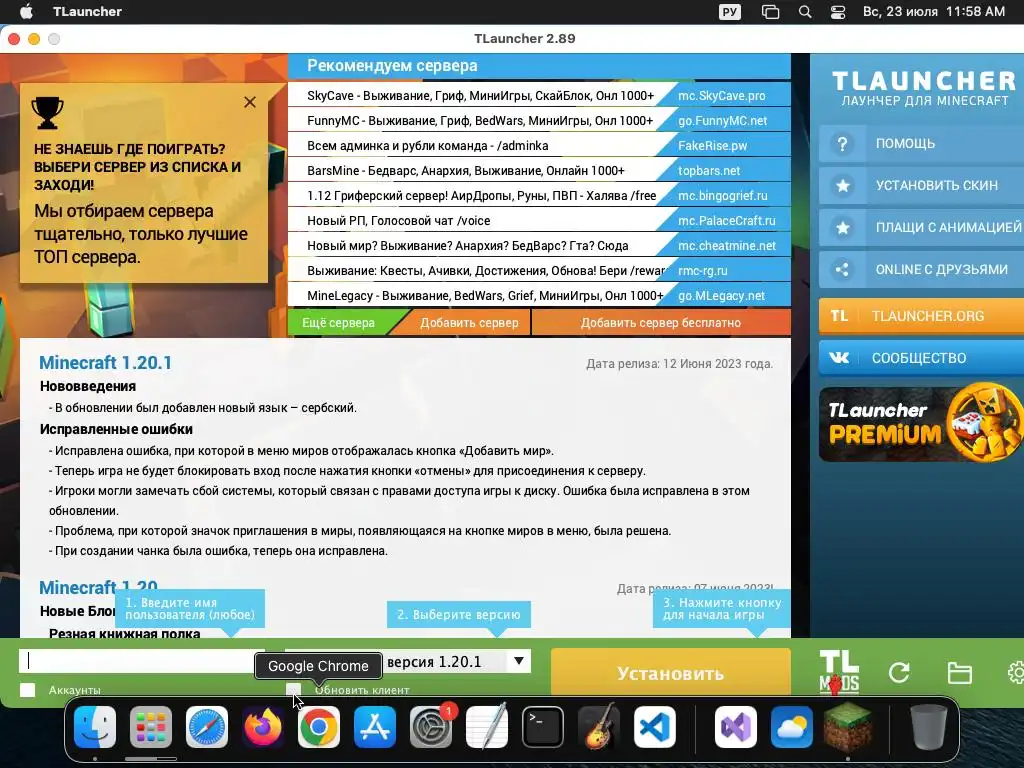Open the cloud weather app in dock

pos(792,727)
